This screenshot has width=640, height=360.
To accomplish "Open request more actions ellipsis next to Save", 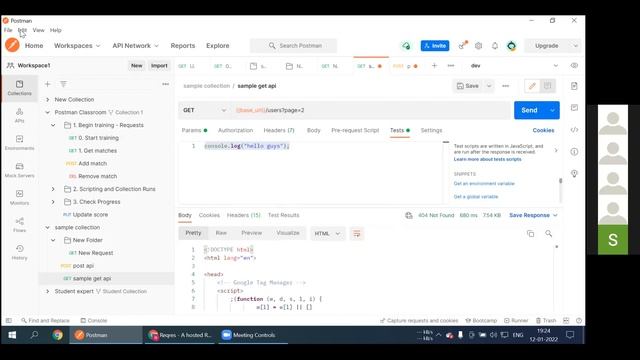I will pos(506,86).
